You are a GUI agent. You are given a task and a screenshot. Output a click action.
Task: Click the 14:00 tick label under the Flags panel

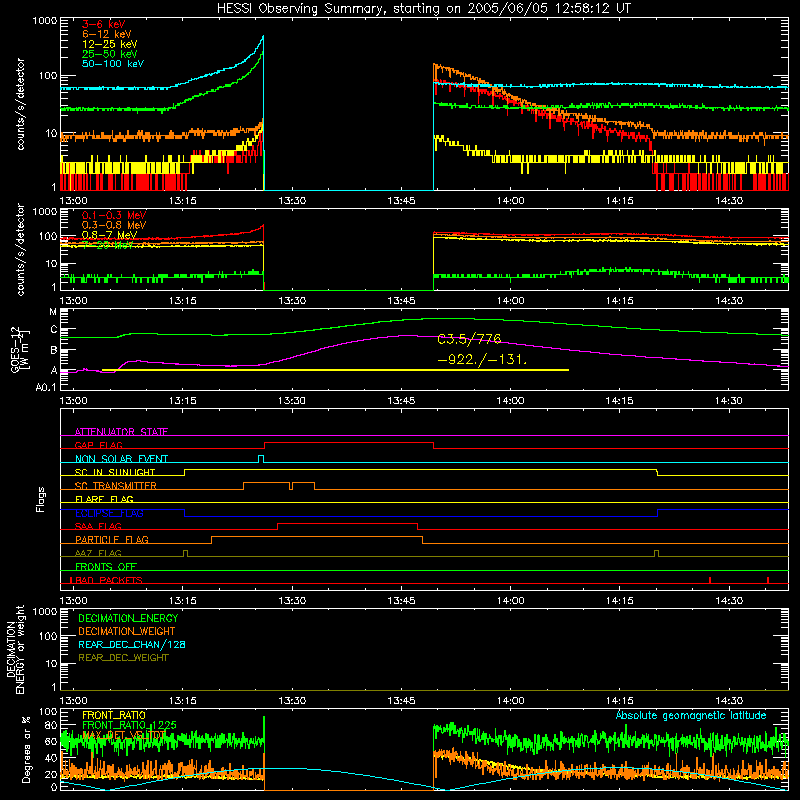point(510,601)
